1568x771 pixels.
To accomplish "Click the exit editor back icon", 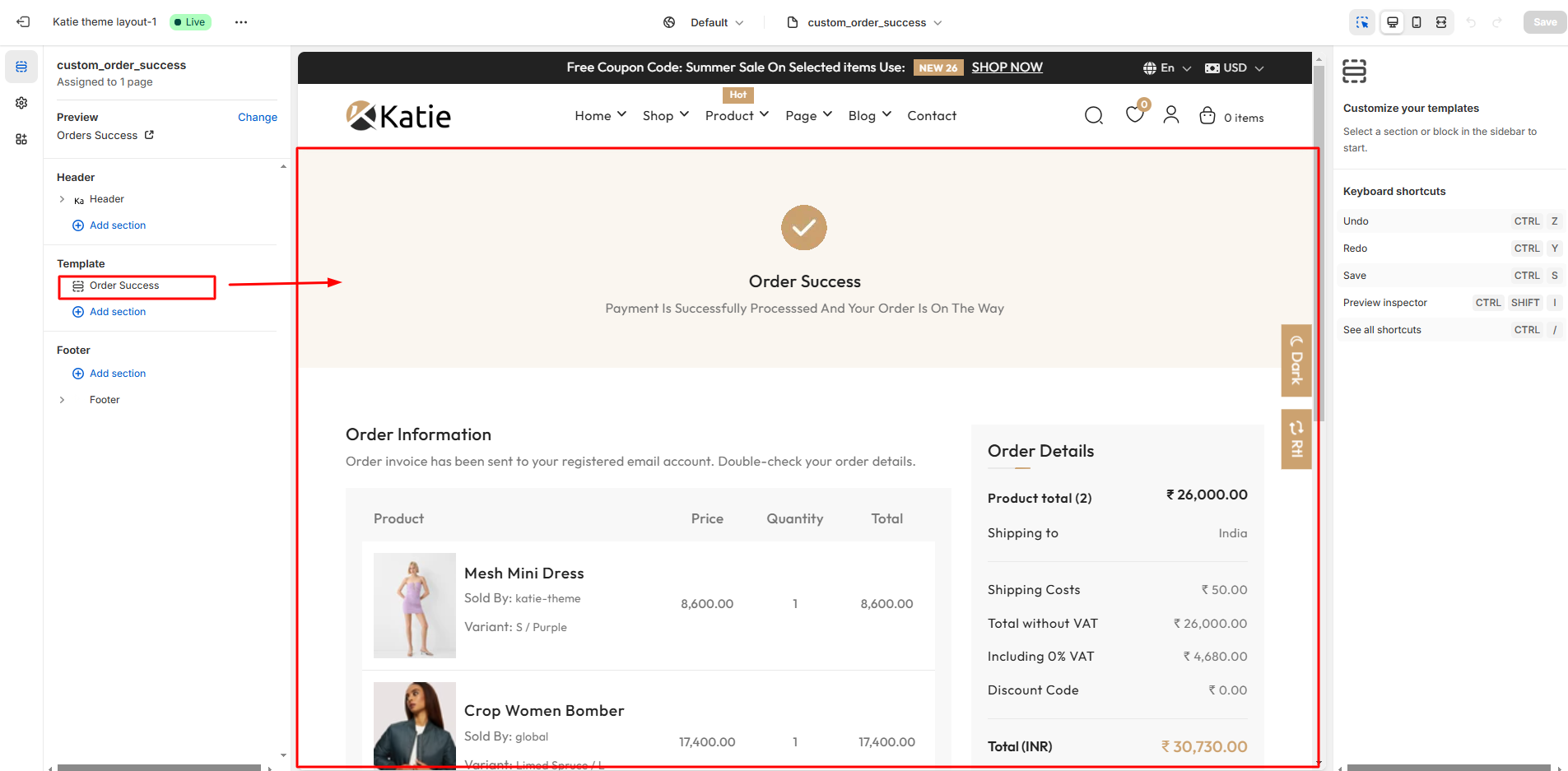I will click(23, 22).
